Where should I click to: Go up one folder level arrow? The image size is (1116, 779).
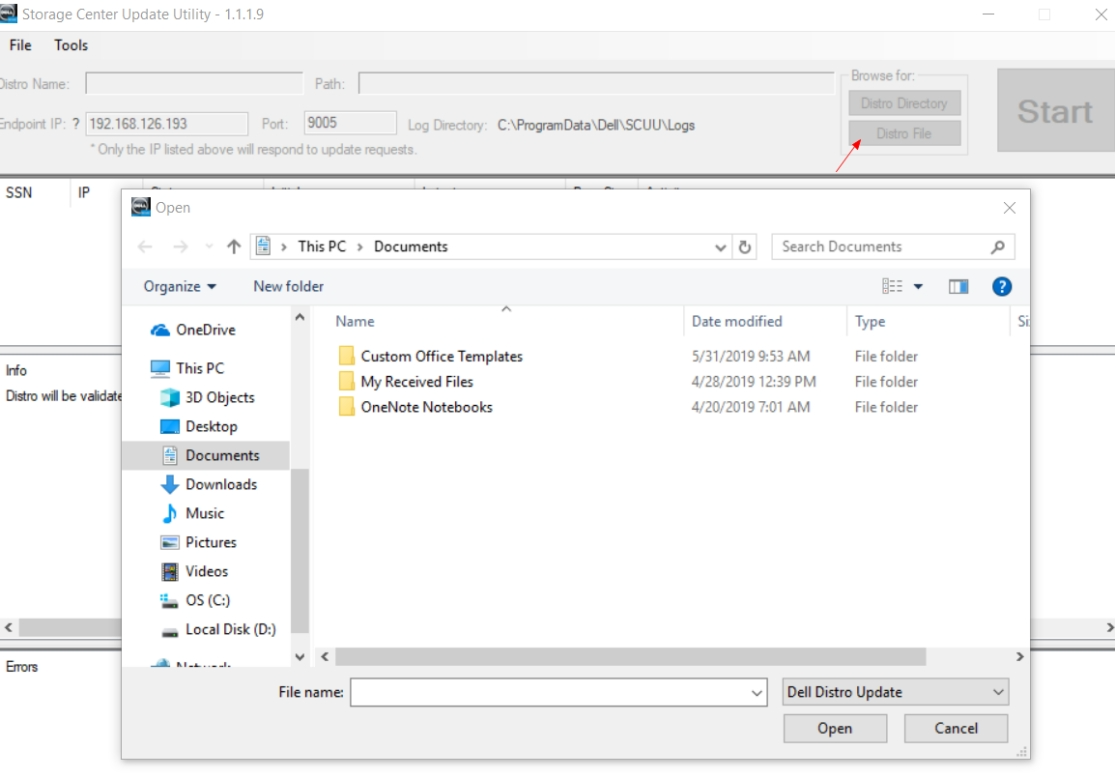pos(233,247)
